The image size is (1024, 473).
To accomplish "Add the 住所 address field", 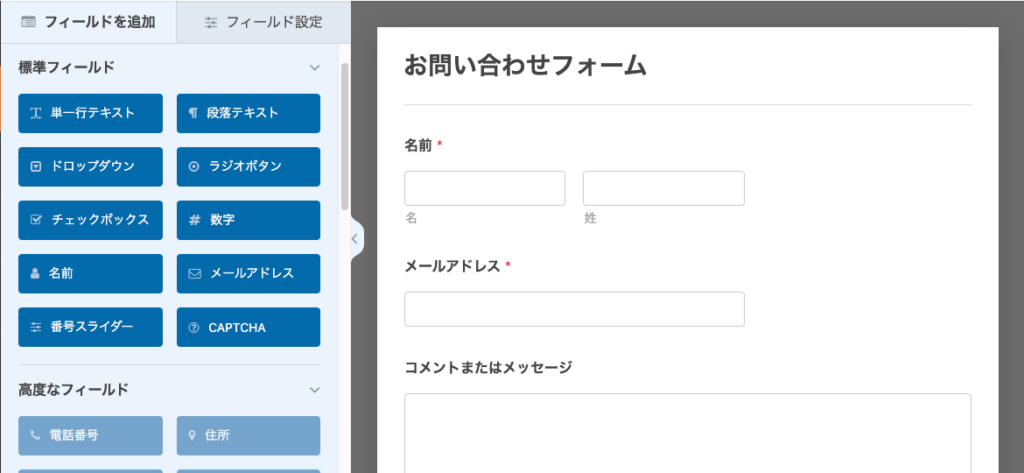I will [248, 435].
